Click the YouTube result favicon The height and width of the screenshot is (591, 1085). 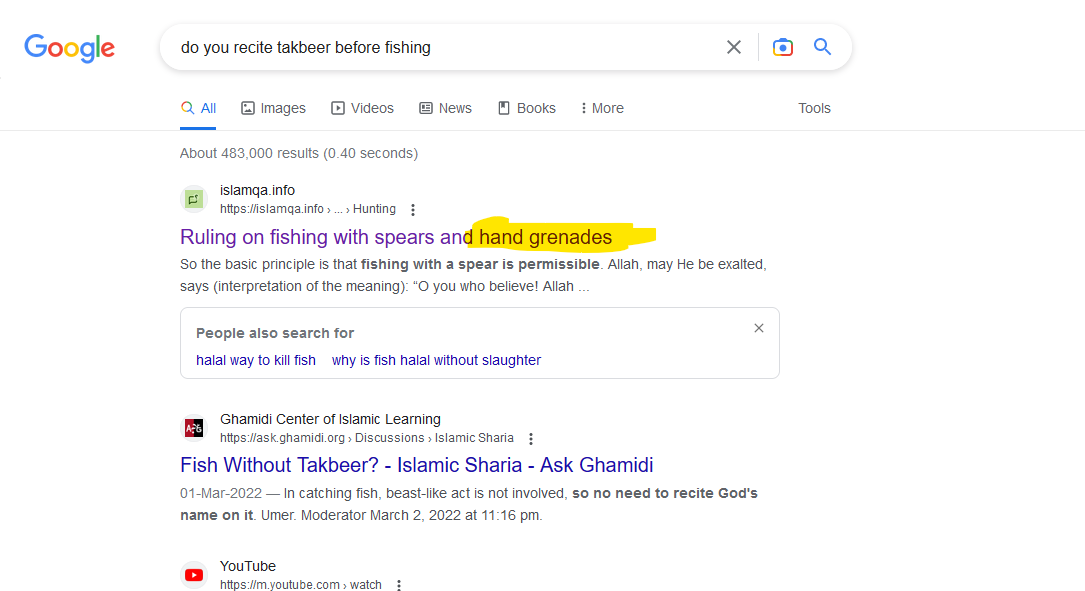pyautogui.click(x=194, y=575)
